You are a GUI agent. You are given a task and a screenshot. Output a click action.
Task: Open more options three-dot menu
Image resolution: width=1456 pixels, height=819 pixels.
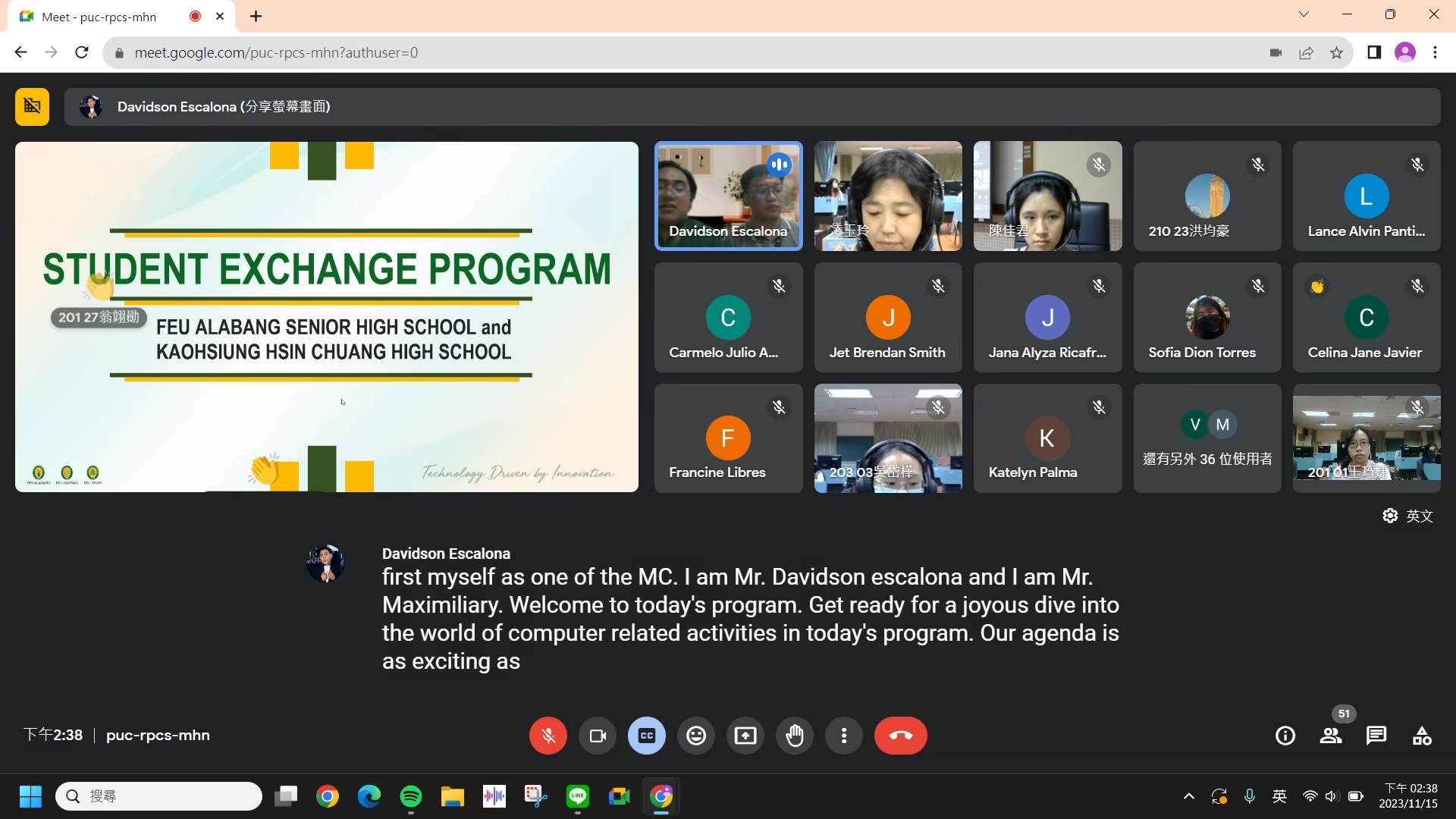point(844,736)
